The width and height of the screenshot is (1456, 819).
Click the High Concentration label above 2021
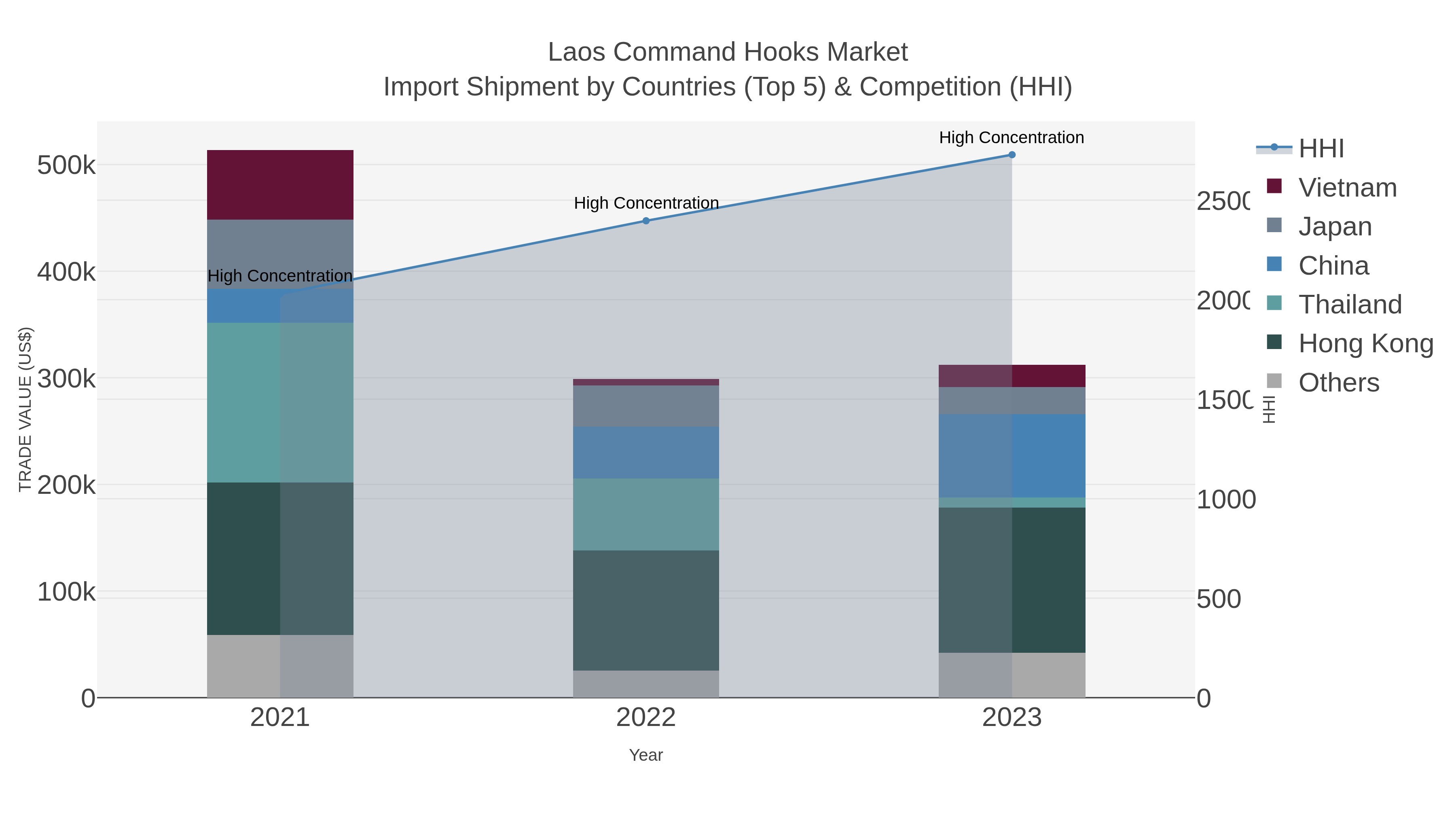click(280, 276)
